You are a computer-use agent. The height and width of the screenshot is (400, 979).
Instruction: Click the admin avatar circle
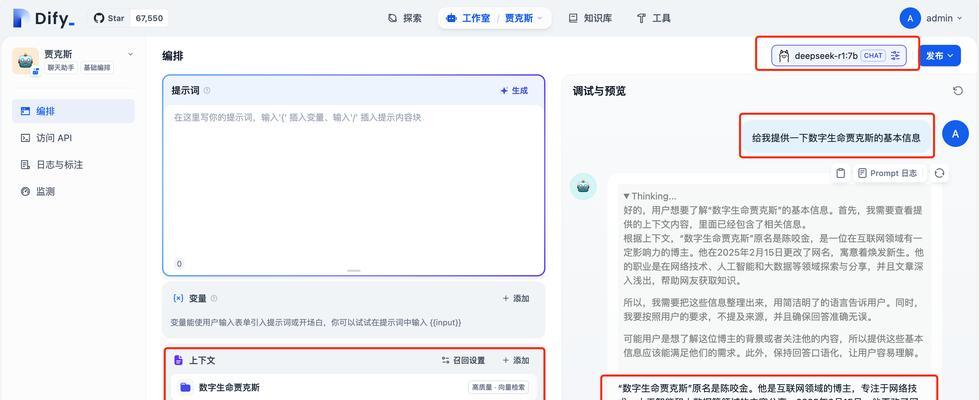[910, 18]
